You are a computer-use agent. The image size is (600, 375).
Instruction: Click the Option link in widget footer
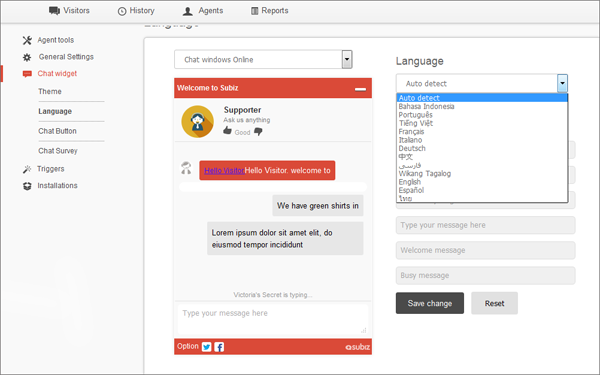(x=188, y=346)
